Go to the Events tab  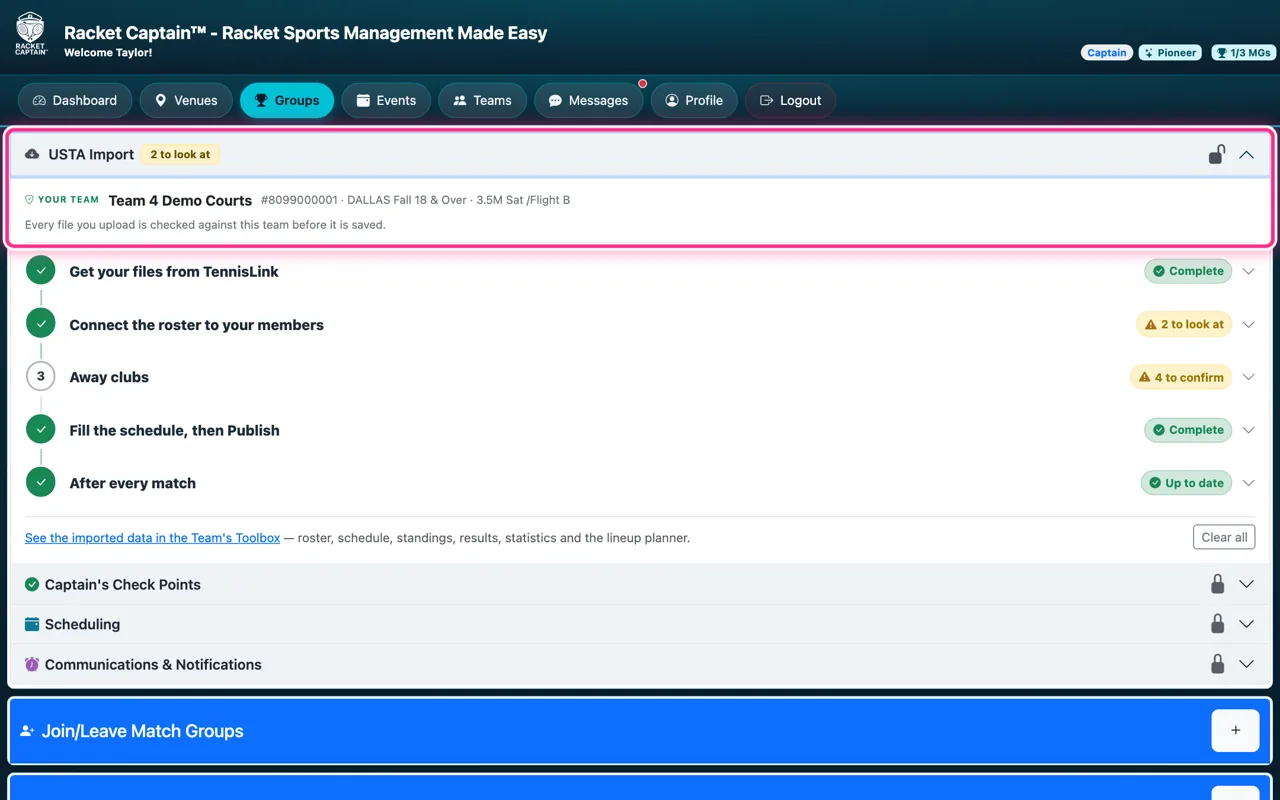386,100
